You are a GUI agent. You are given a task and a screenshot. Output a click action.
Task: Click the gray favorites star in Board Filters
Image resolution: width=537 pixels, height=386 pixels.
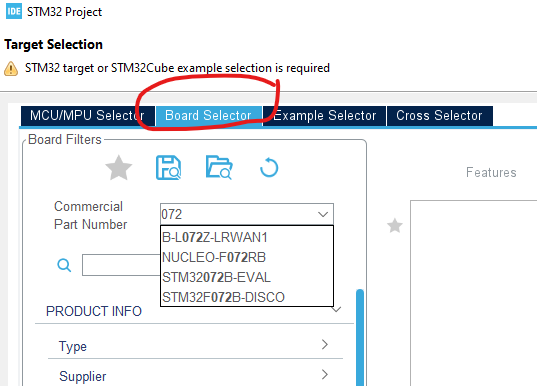point(118,168)
